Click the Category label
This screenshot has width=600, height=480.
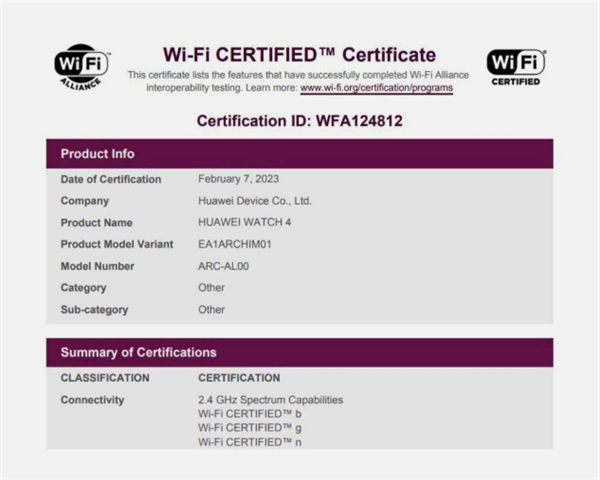coord(83,288)
